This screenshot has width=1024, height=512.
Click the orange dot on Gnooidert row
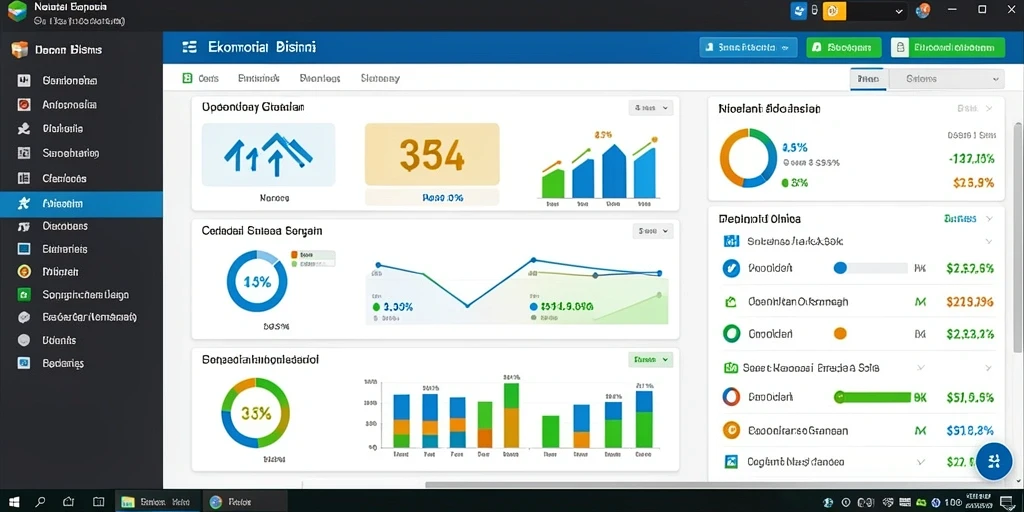point(840,334)
